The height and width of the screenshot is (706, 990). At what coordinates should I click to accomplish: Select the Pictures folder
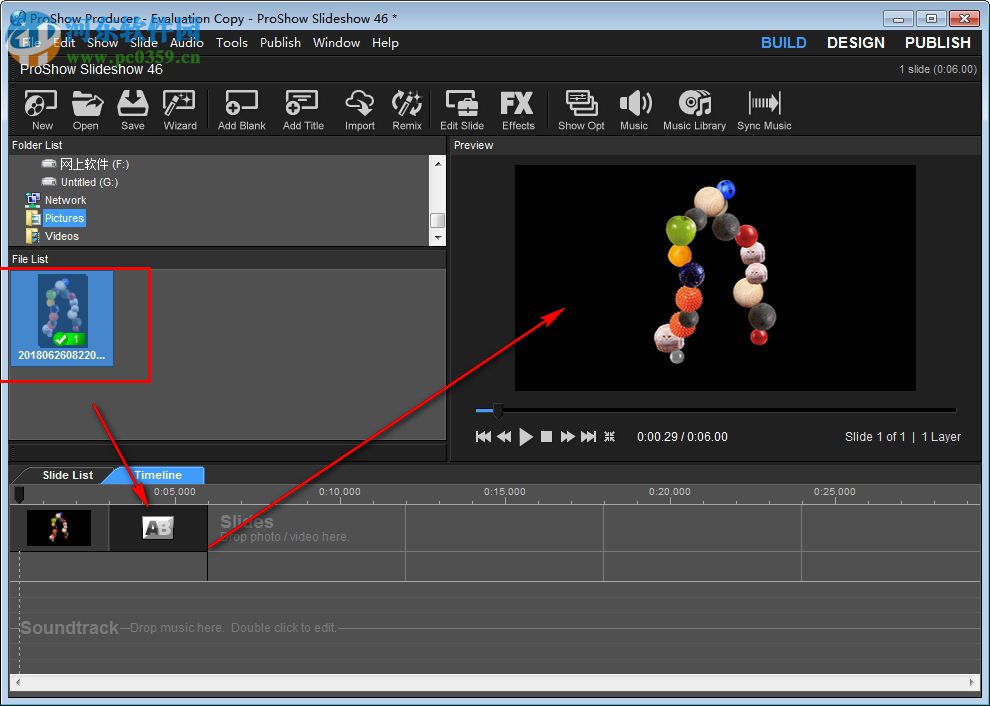pyautogui.click(x=62, y=218)
